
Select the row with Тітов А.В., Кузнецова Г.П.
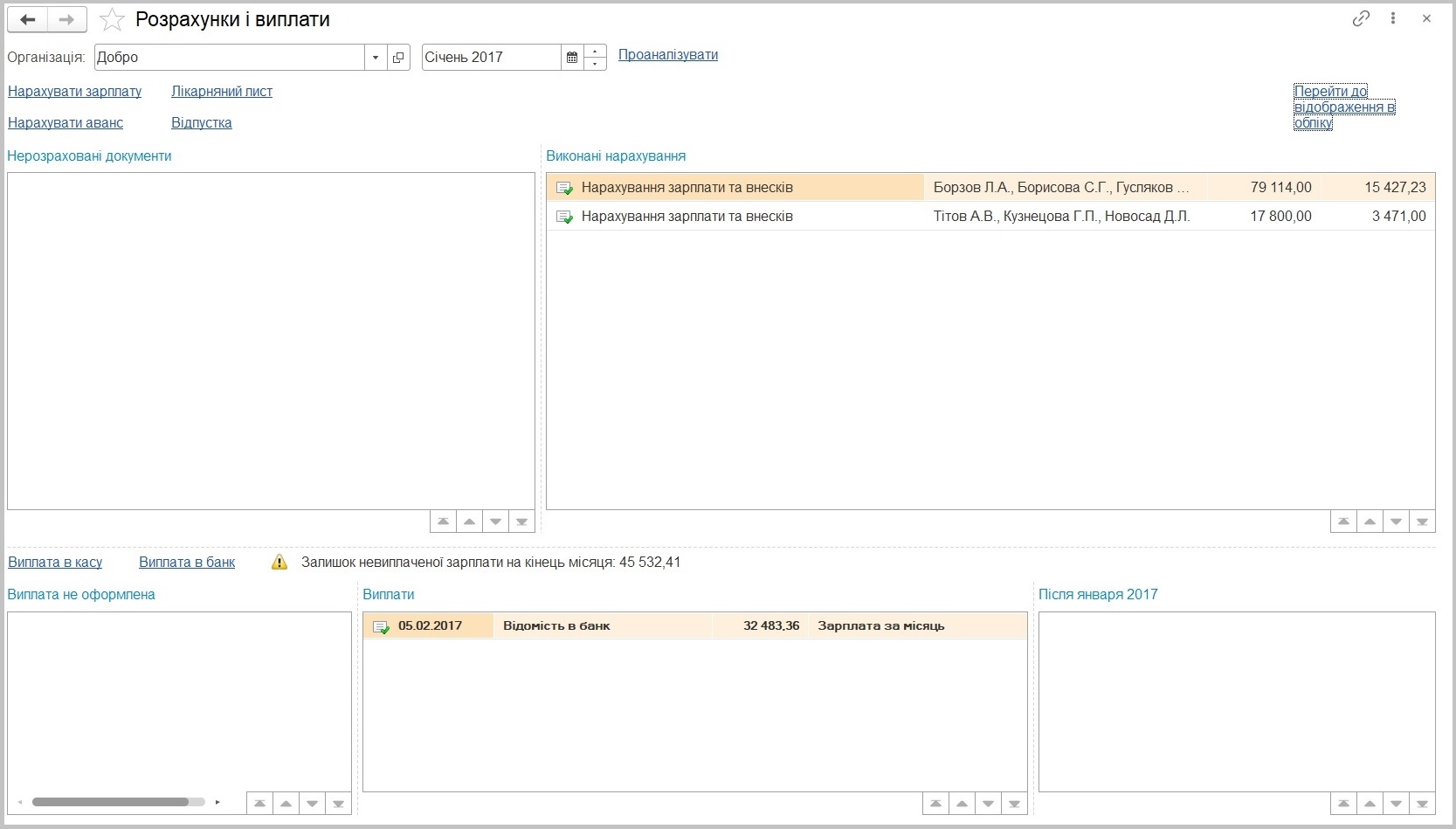click(990, 216)
